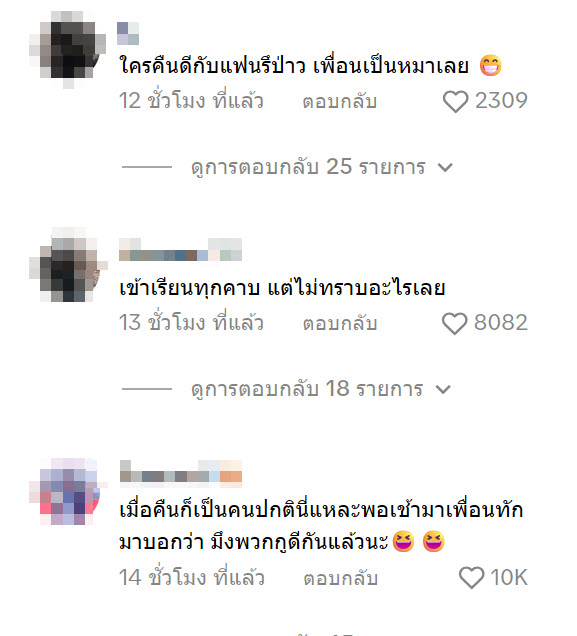Open third commenter's blurred username
Image resolution: width=577 pixels, height=636 pixels.
tap(181, 473)
